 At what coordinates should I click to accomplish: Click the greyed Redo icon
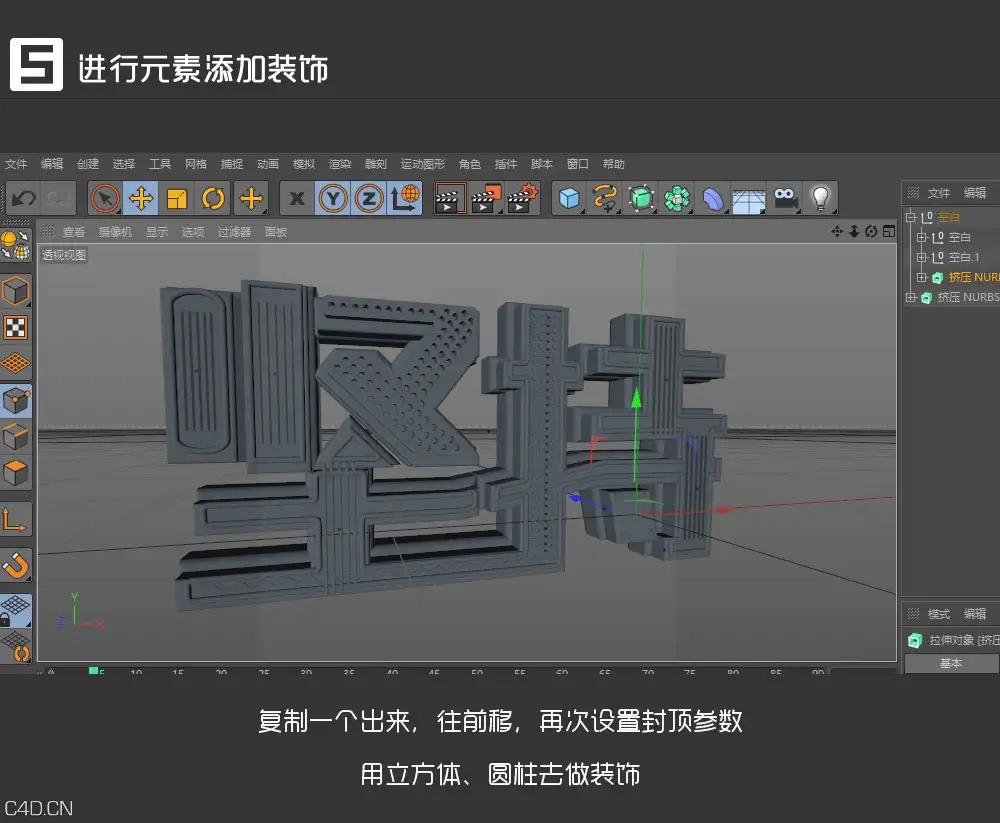coord(57,198)
